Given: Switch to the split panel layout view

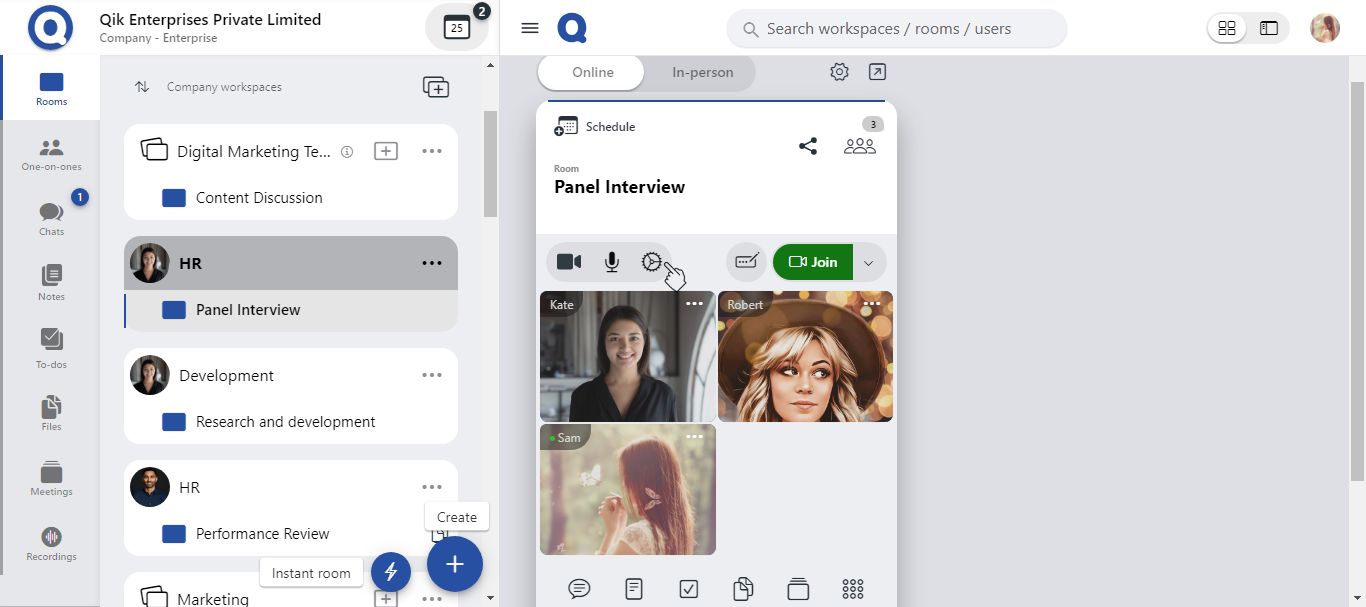Looking at the screenshot, I should click(x=1269, y=28).
